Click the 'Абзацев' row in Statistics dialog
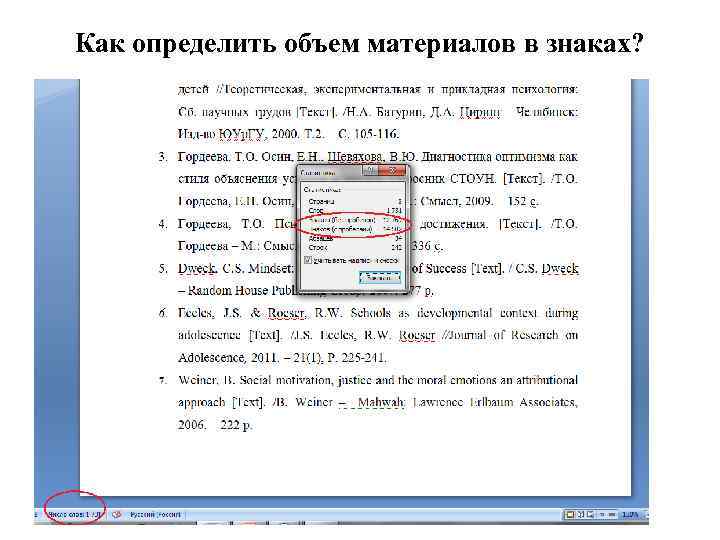This screenshot has width=720, height=540. coord(355,238)
